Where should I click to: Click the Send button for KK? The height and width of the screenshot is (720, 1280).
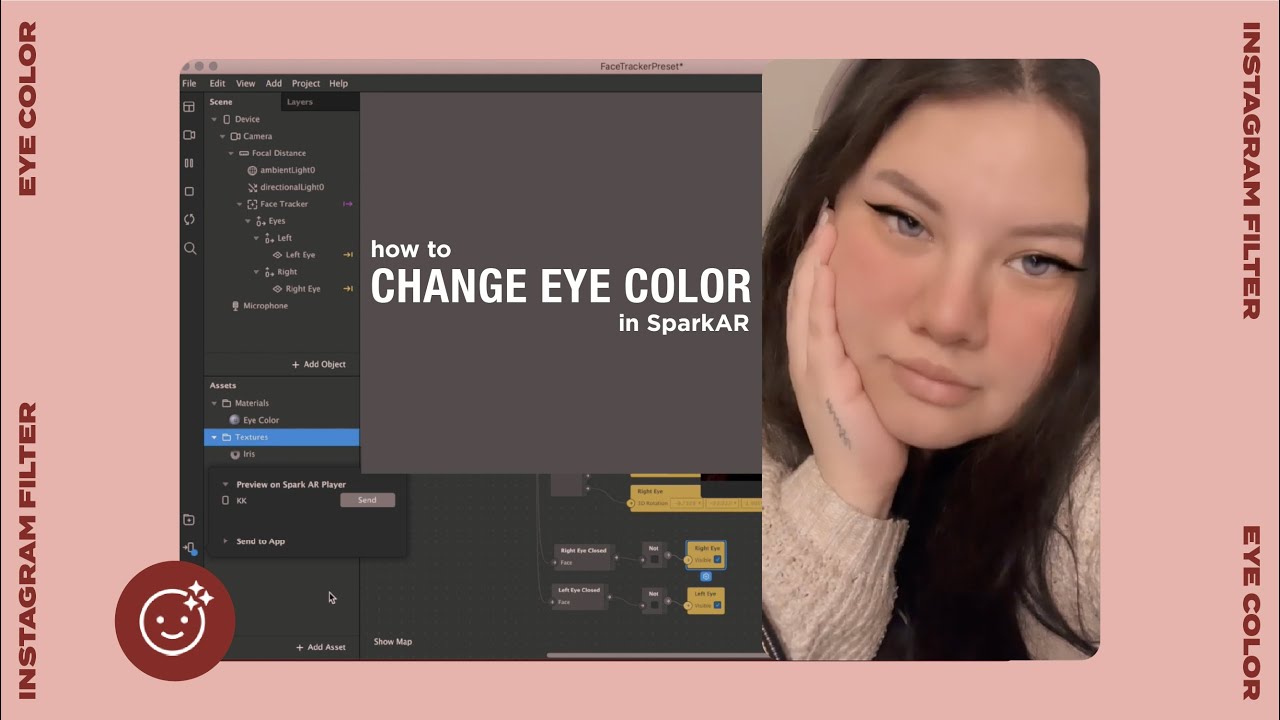click(x=367, y=500)
